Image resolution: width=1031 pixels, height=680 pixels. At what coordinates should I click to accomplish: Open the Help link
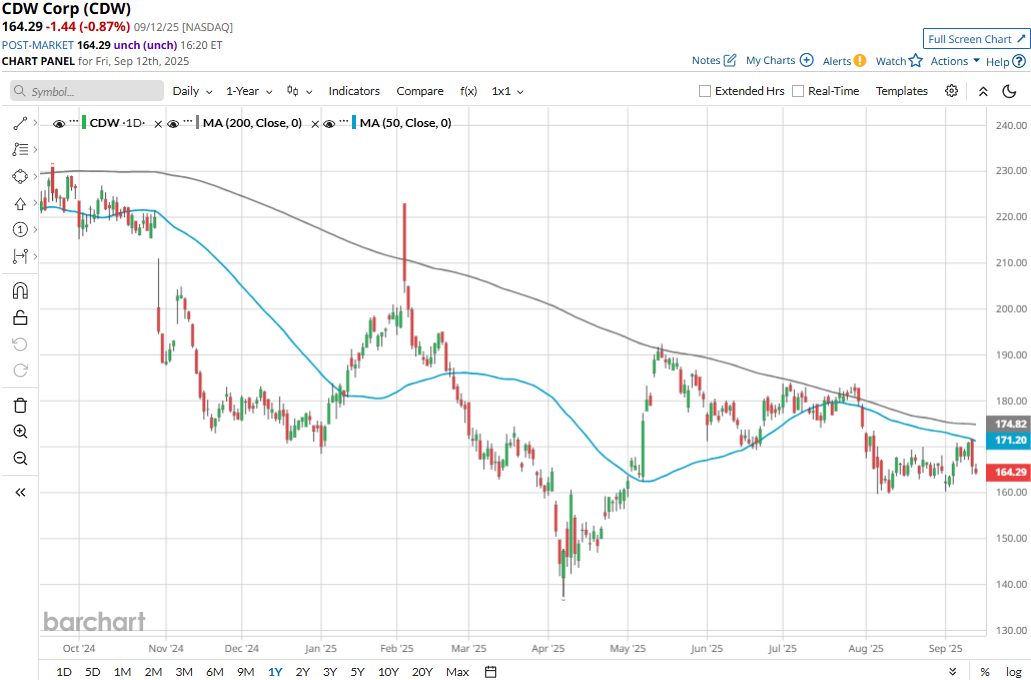[1005, 61]
